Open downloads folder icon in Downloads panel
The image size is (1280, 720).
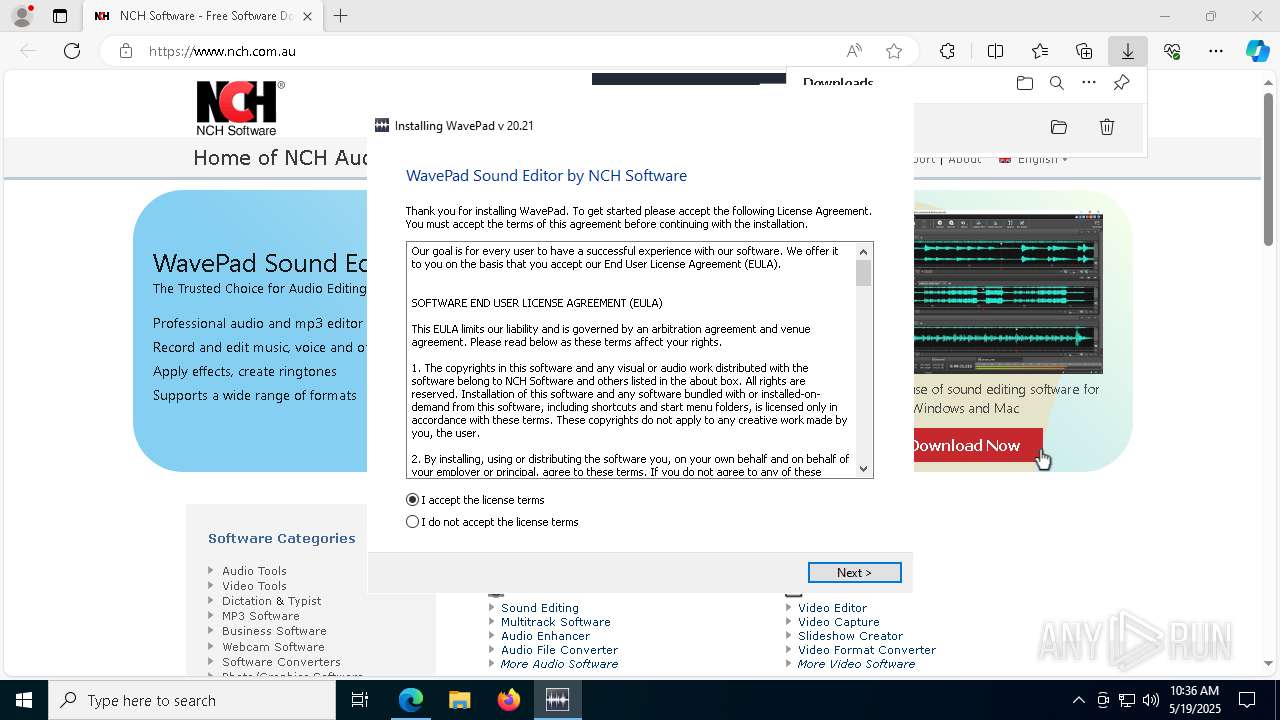point(1025,83)
